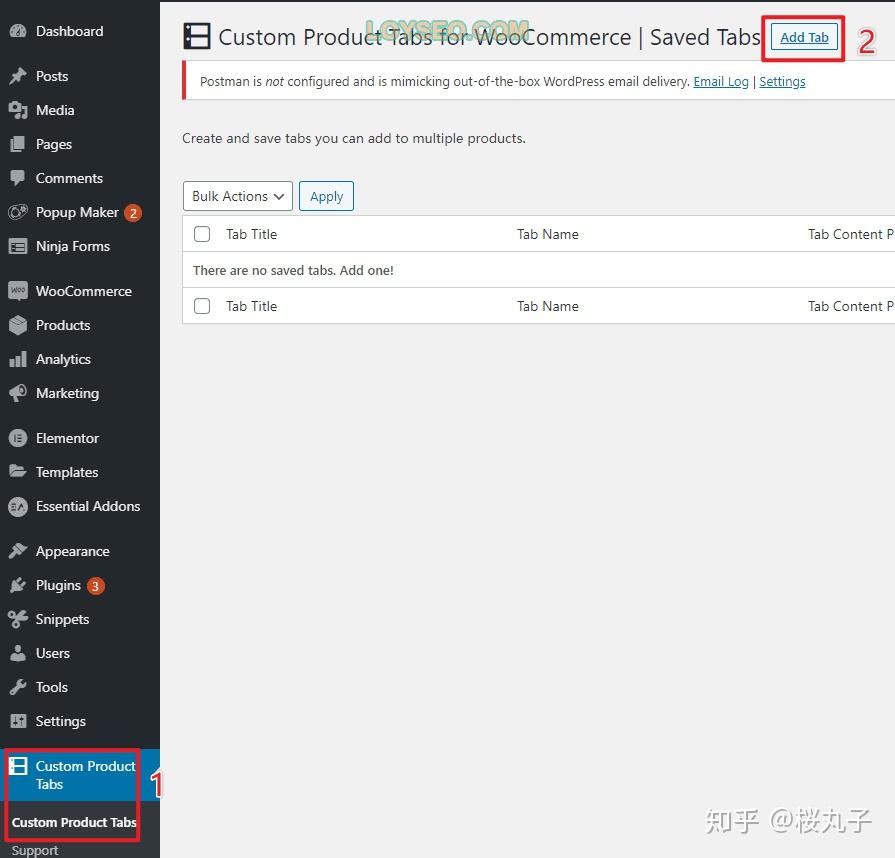Screen dimensions: 895x858
Task: Click the Popup Maker notification badge 2
Action: coord(133,213)
